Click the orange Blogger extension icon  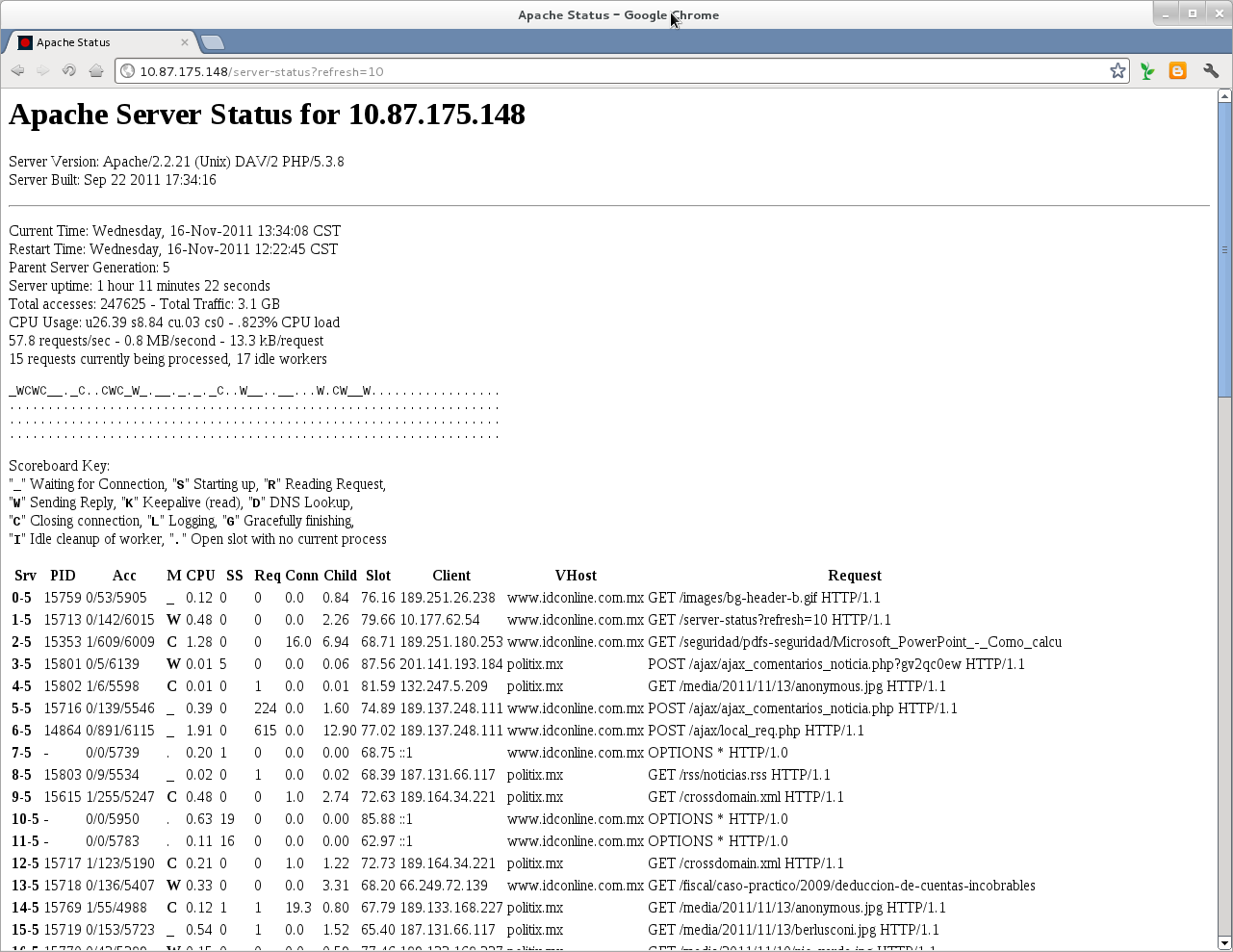tap(1177, 70)
